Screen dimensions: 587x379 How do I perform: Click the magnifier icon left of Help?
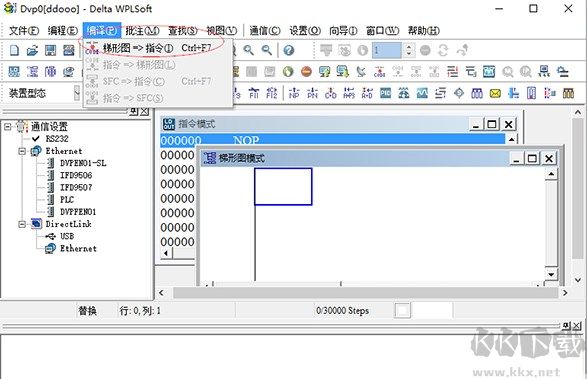pos(267,50)
